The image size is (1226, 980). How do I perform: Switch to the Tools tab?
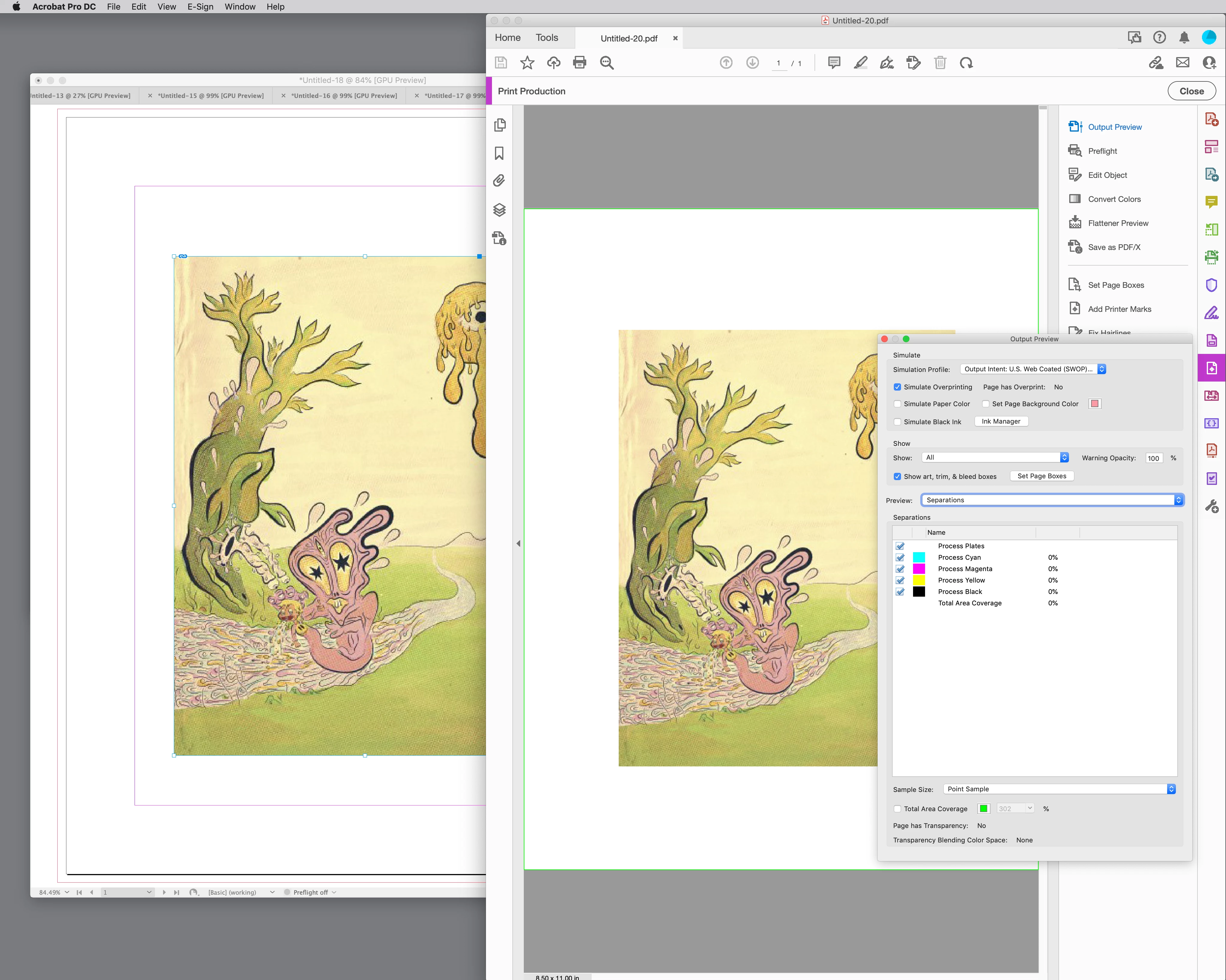[546, 38]
